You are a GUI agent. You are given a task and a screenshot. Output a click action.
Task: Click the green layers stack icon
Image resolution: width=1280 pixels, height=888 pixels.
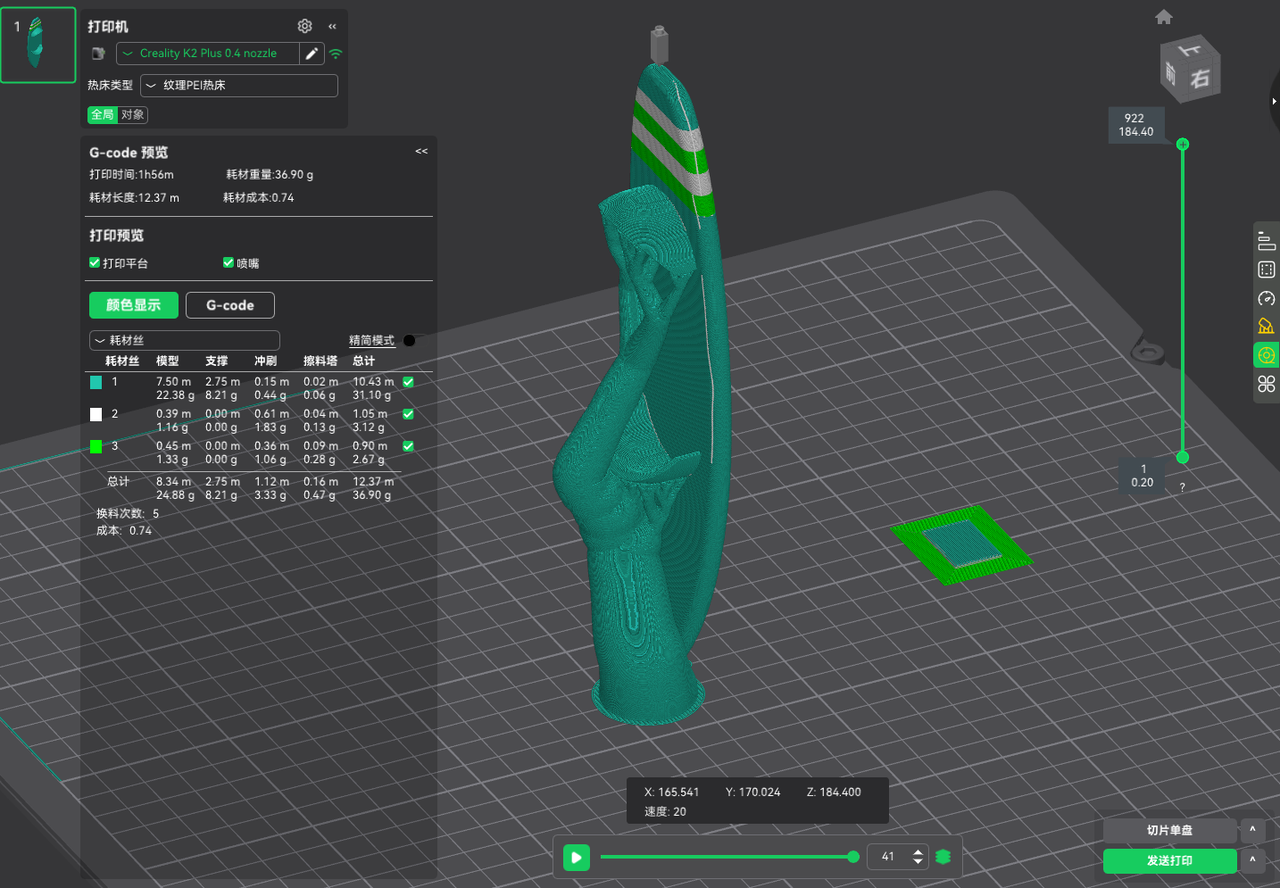[942, 857]
